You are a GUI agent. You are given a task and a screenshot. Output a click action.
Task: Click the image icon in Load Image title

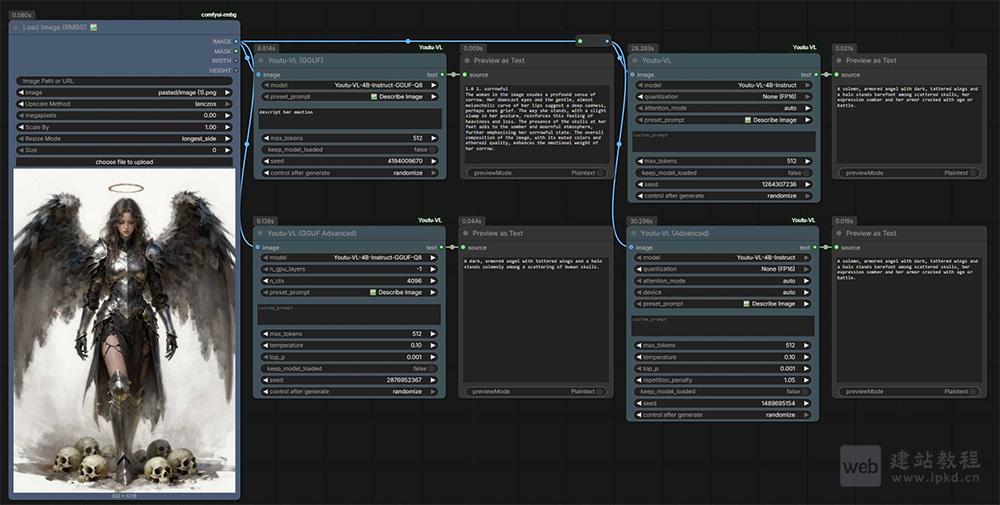click(x=94, y=27)
